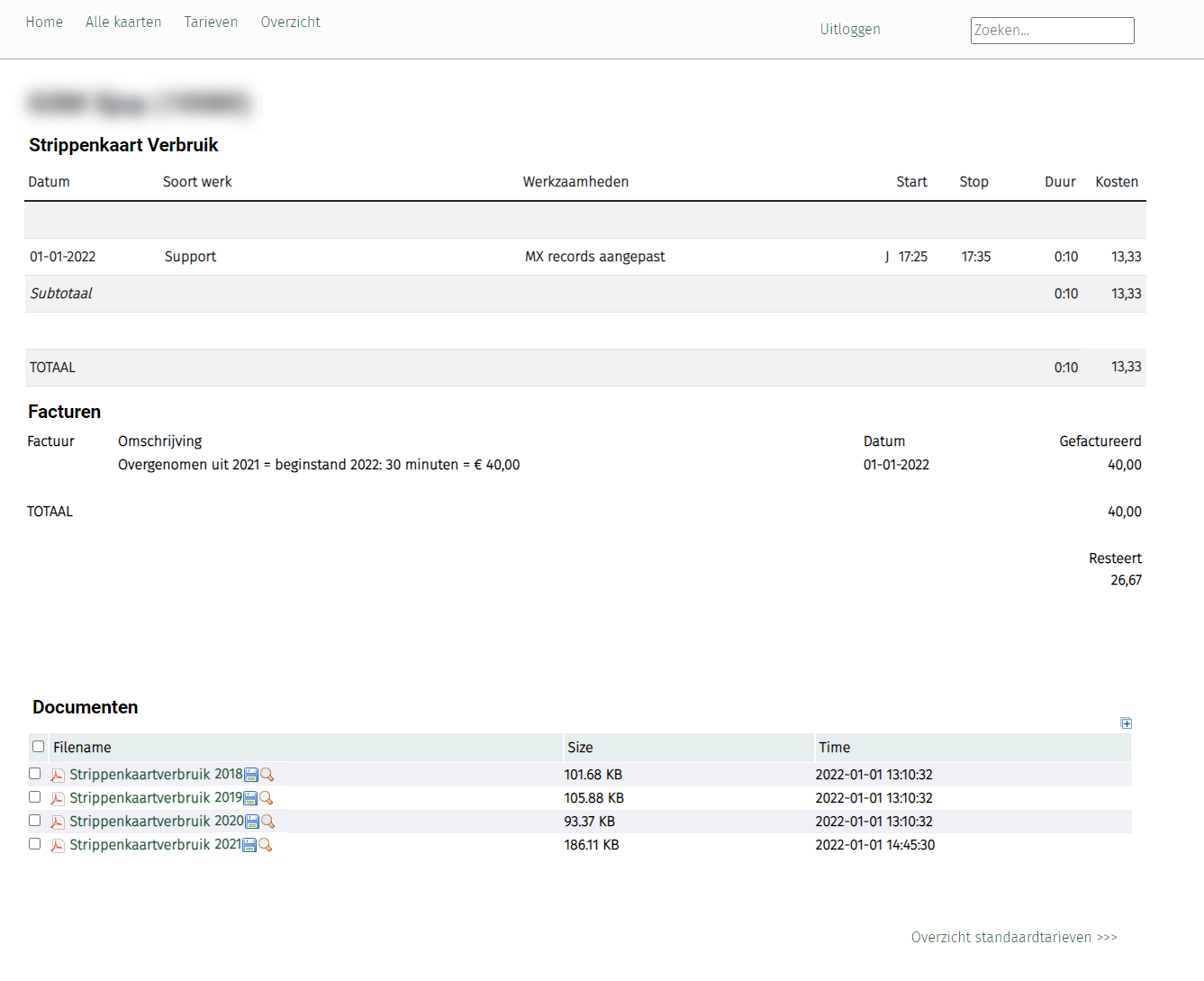
Task: Click the PDF icon of Strippenkaartverbruik 2019
Action: [58, 799]
